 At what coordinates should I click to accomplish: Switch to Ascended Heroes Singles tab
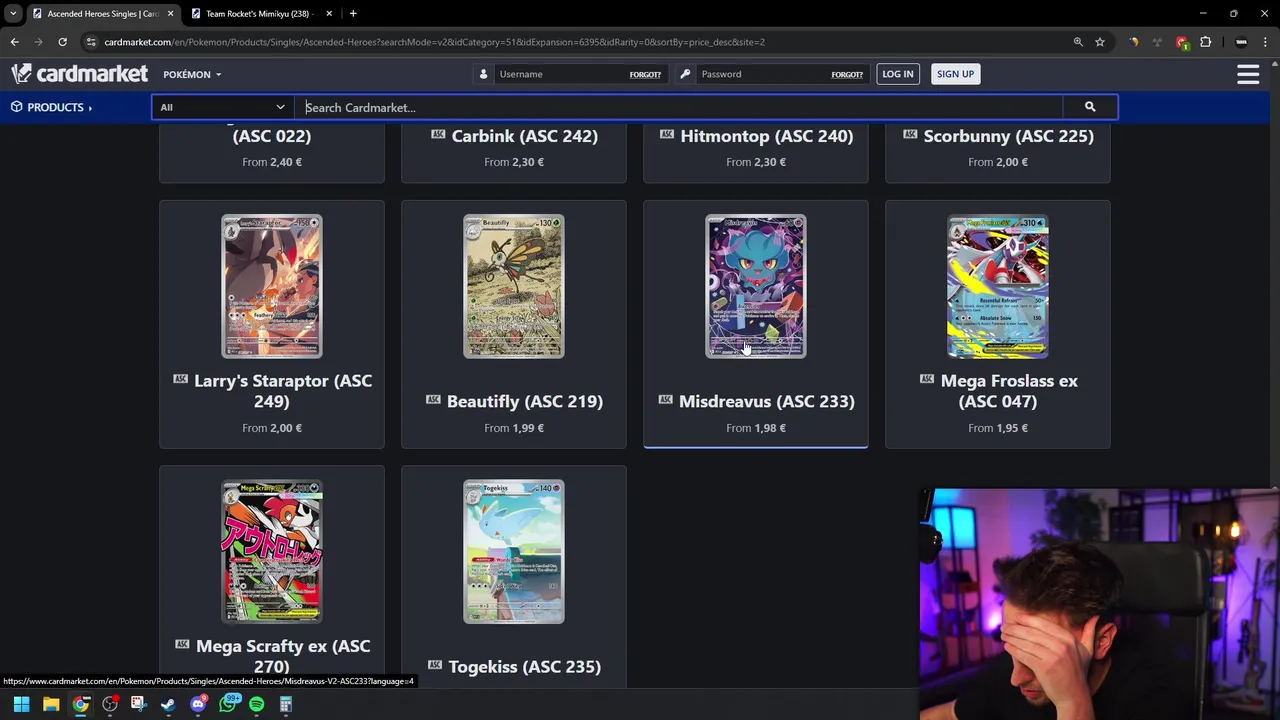102,13
